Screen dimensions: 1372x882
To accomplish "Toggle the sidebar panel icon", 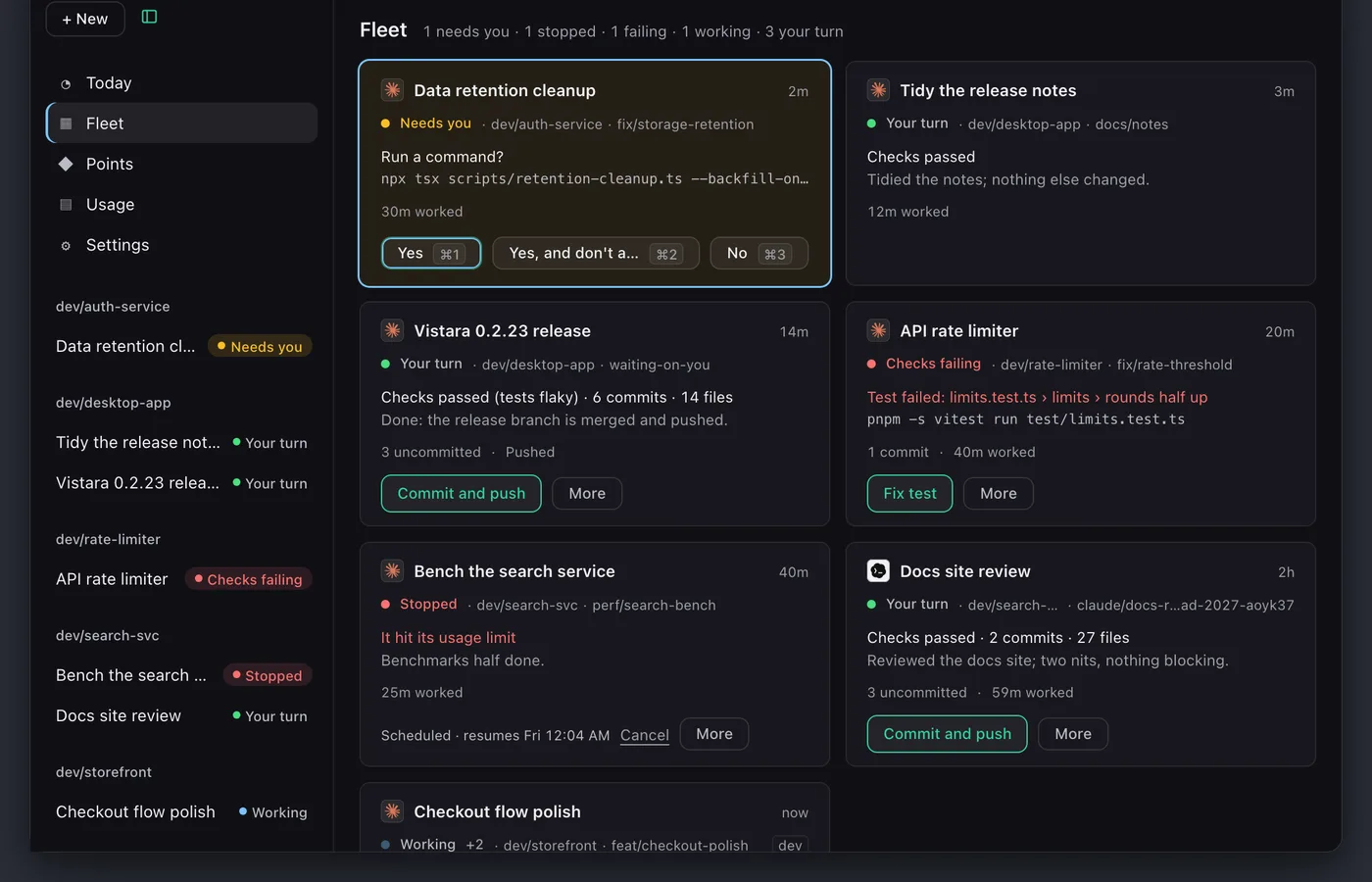I will [x=149, y=17].
